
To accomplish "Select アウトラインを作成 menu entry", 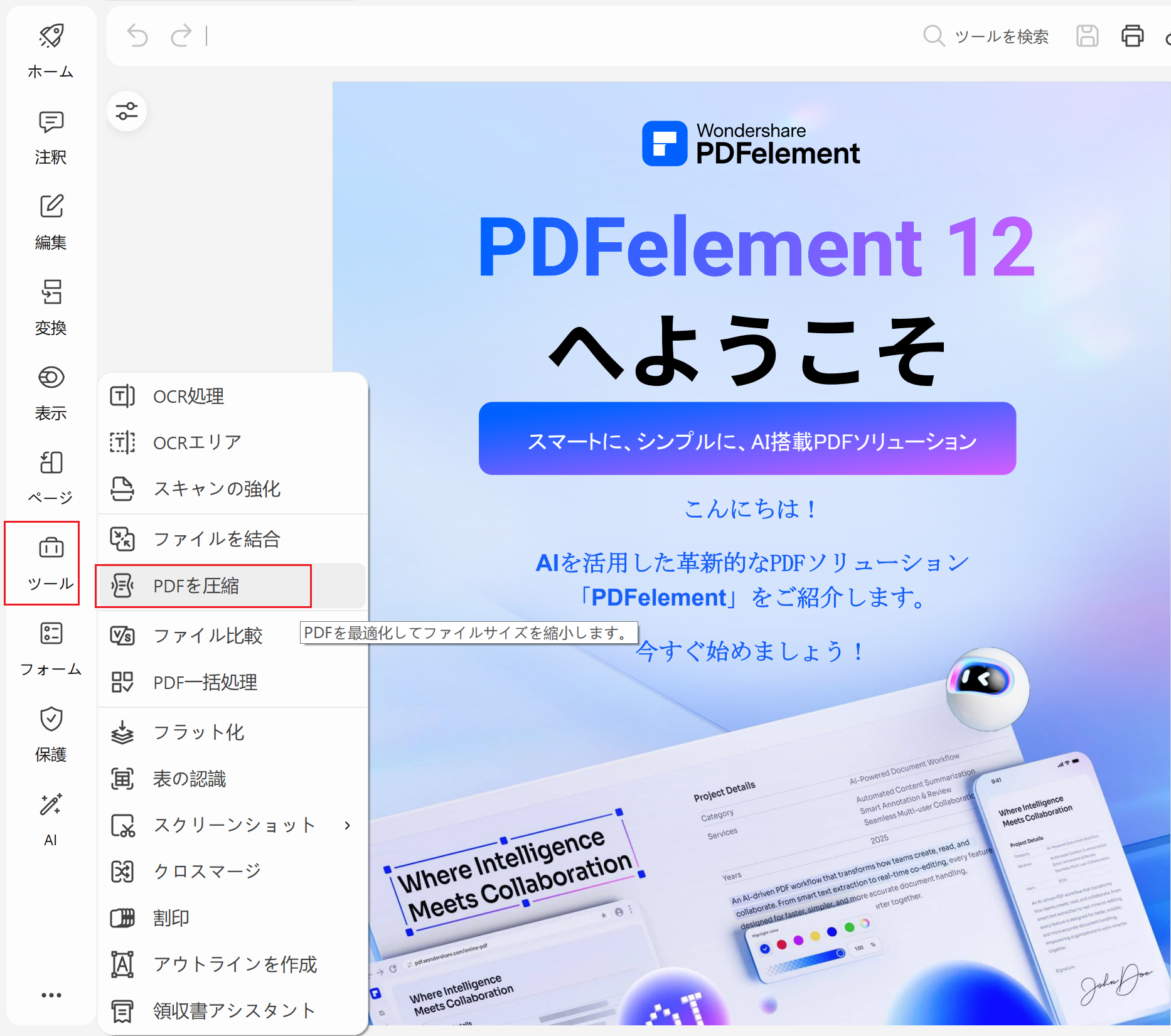I will pos(232,964).
